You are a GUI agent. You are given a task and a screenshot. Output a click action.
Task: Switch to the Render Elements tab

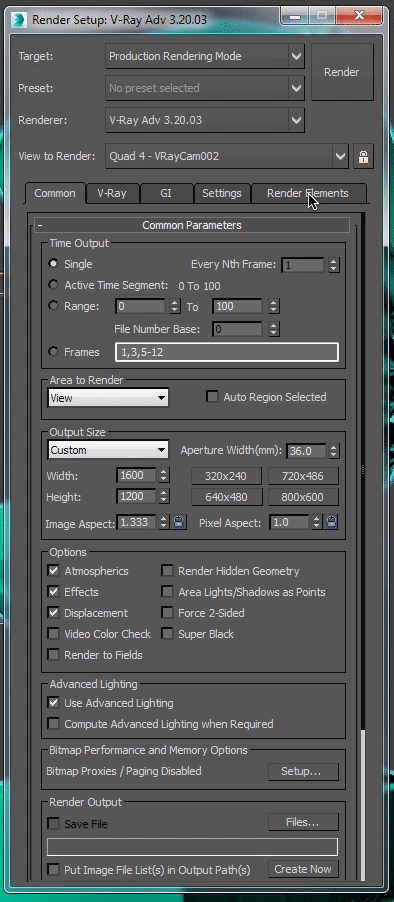308,193
